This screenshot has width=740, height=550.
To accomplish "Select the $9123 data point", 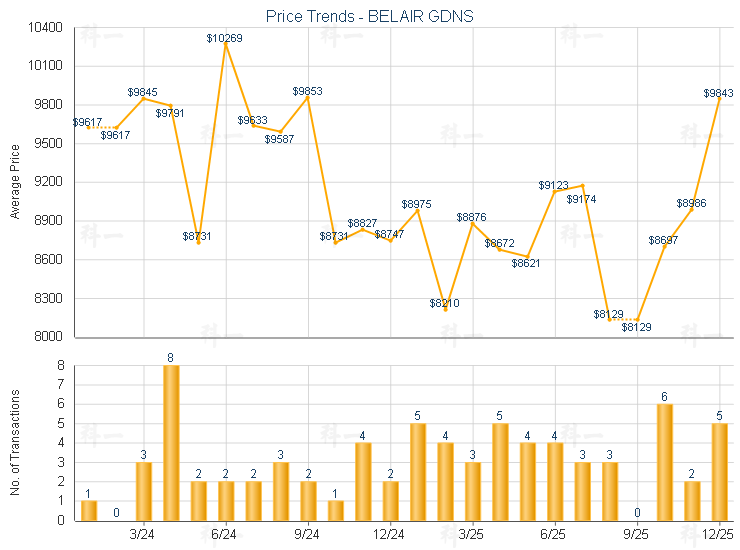I will (555, 191).
